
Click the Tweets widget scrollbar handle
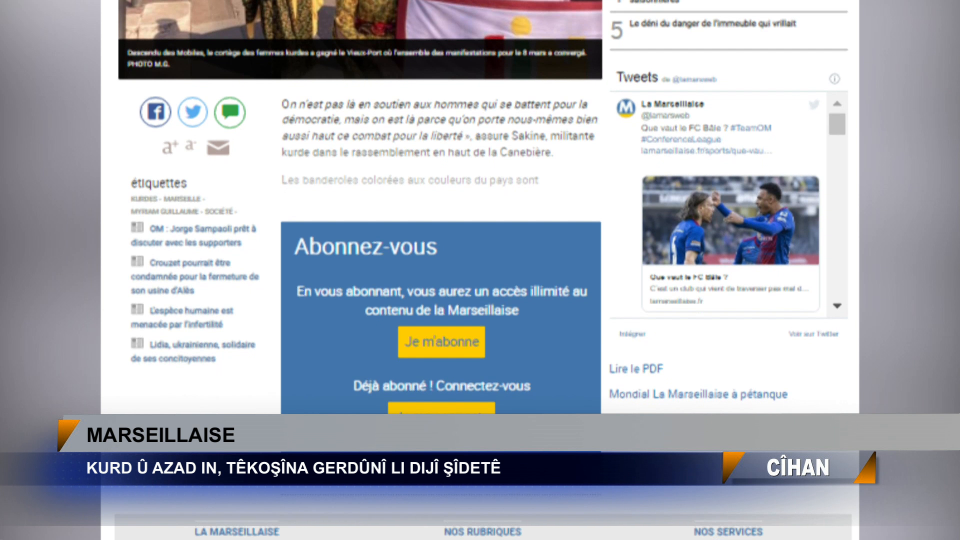click(837, 124)
